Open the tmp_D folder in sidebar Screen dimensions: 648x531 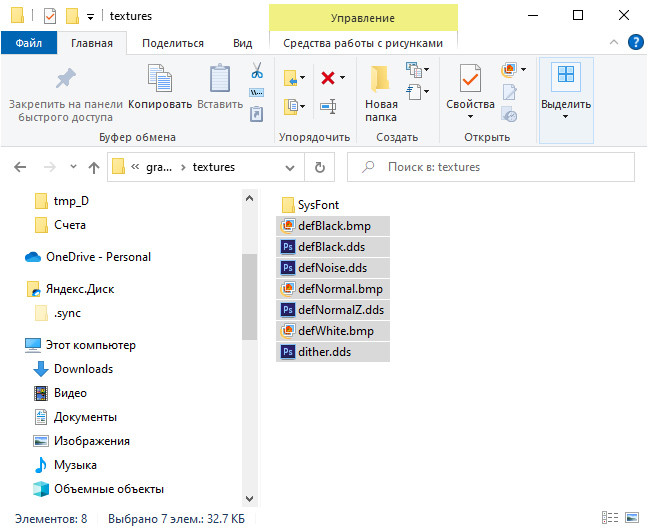(x=62, y=201)
